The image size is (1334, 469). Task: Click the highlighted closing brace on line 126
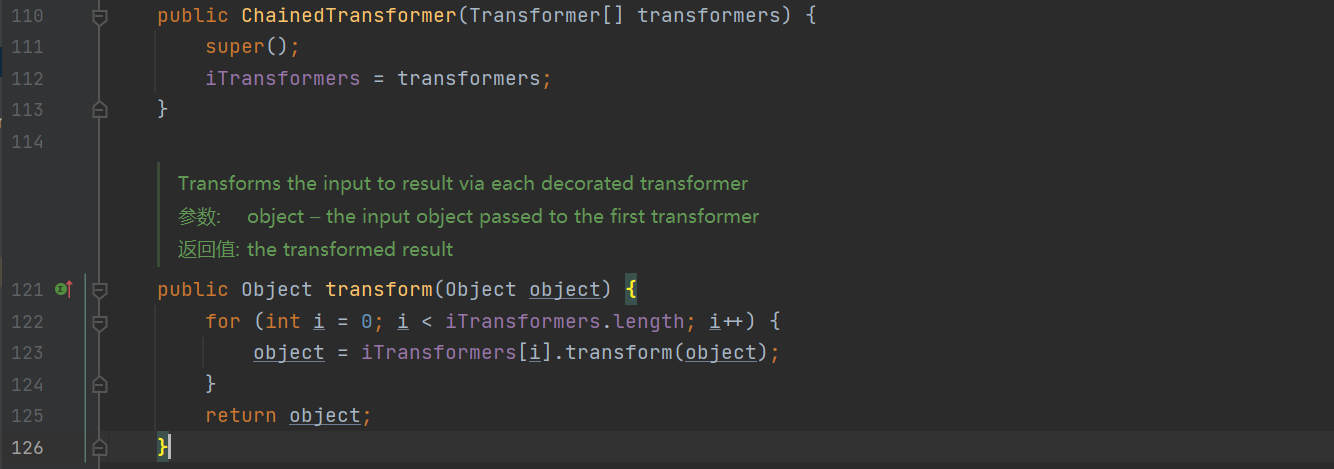click(x=163, y=446)
